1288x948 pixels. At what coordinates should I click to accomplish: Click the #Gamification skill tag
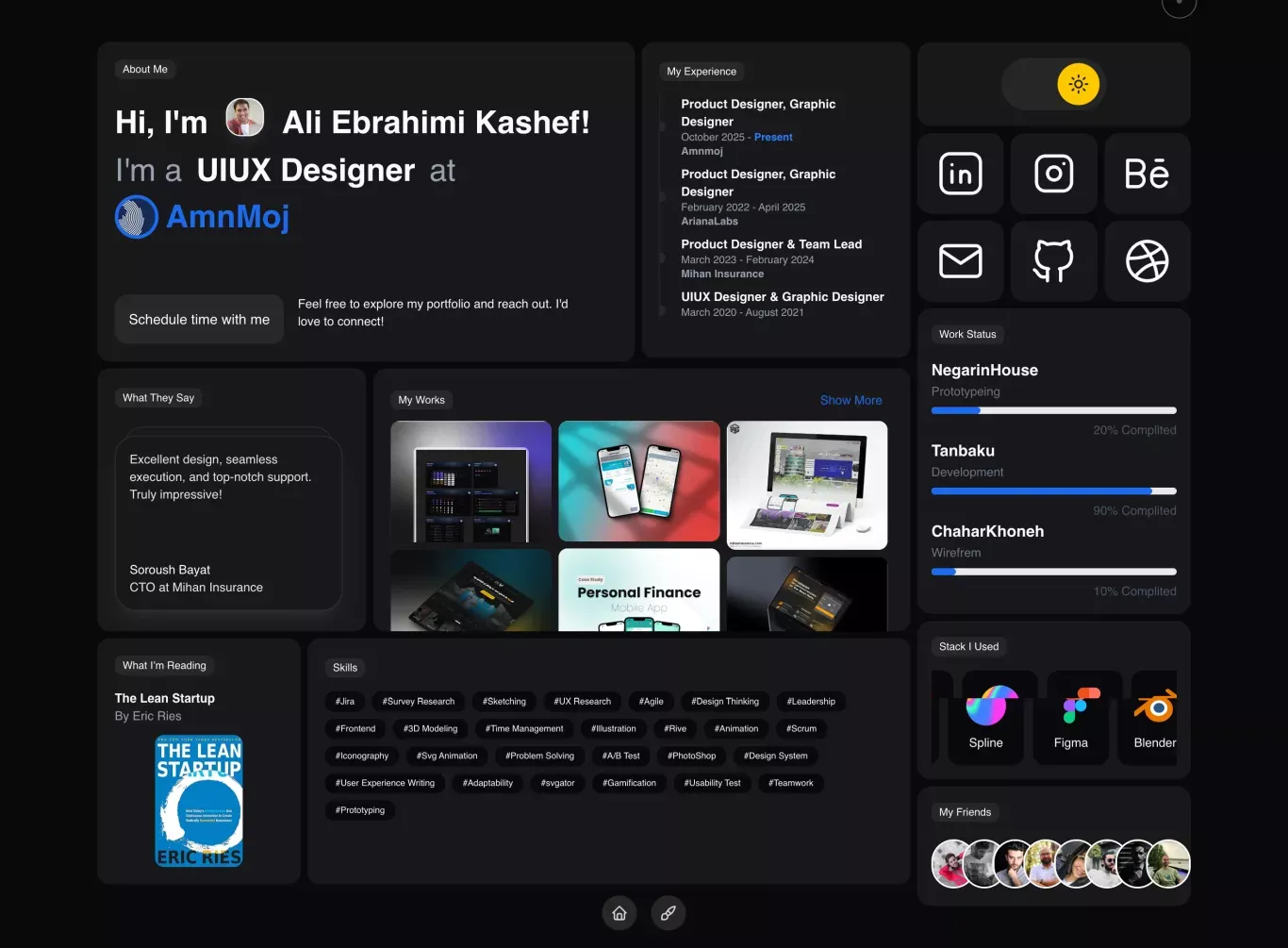(x=629, y=784)
